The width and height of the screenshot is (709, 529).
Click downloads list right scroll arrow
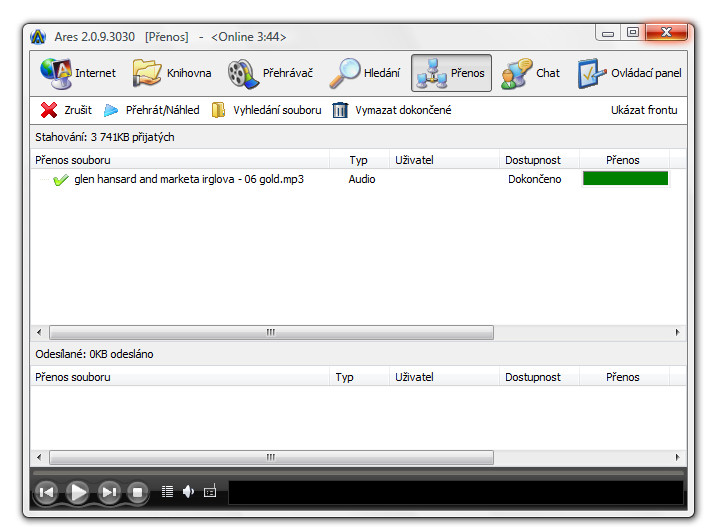[x=677, y=332]
